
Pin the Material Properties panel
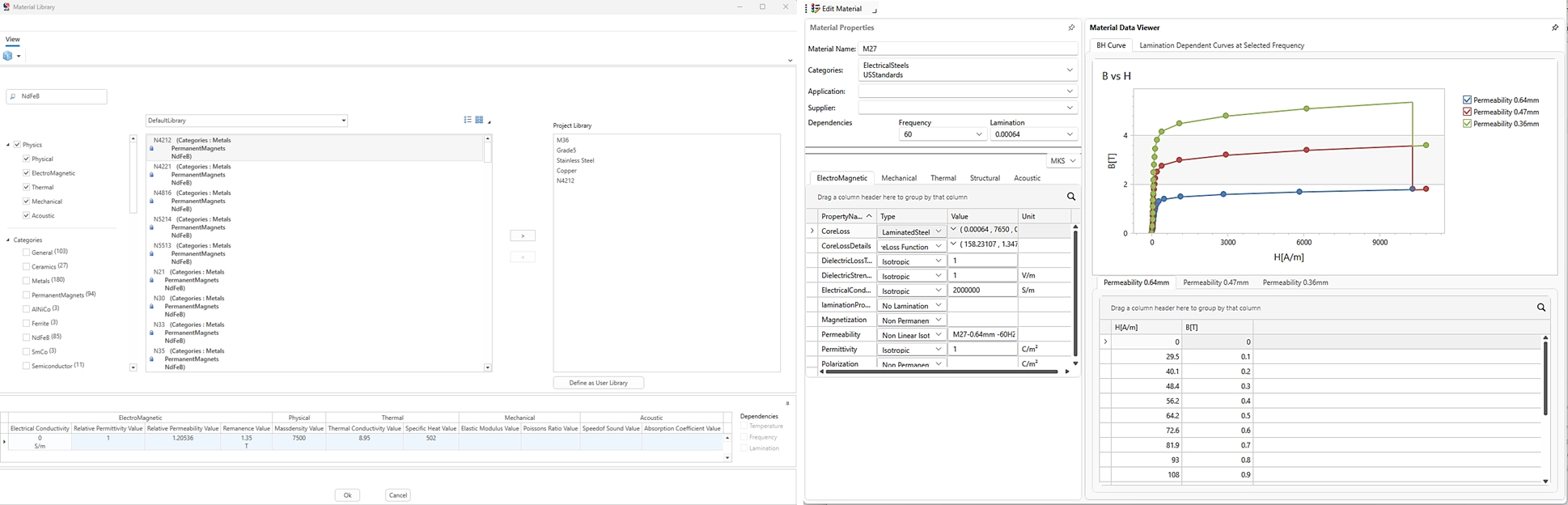1071,28
